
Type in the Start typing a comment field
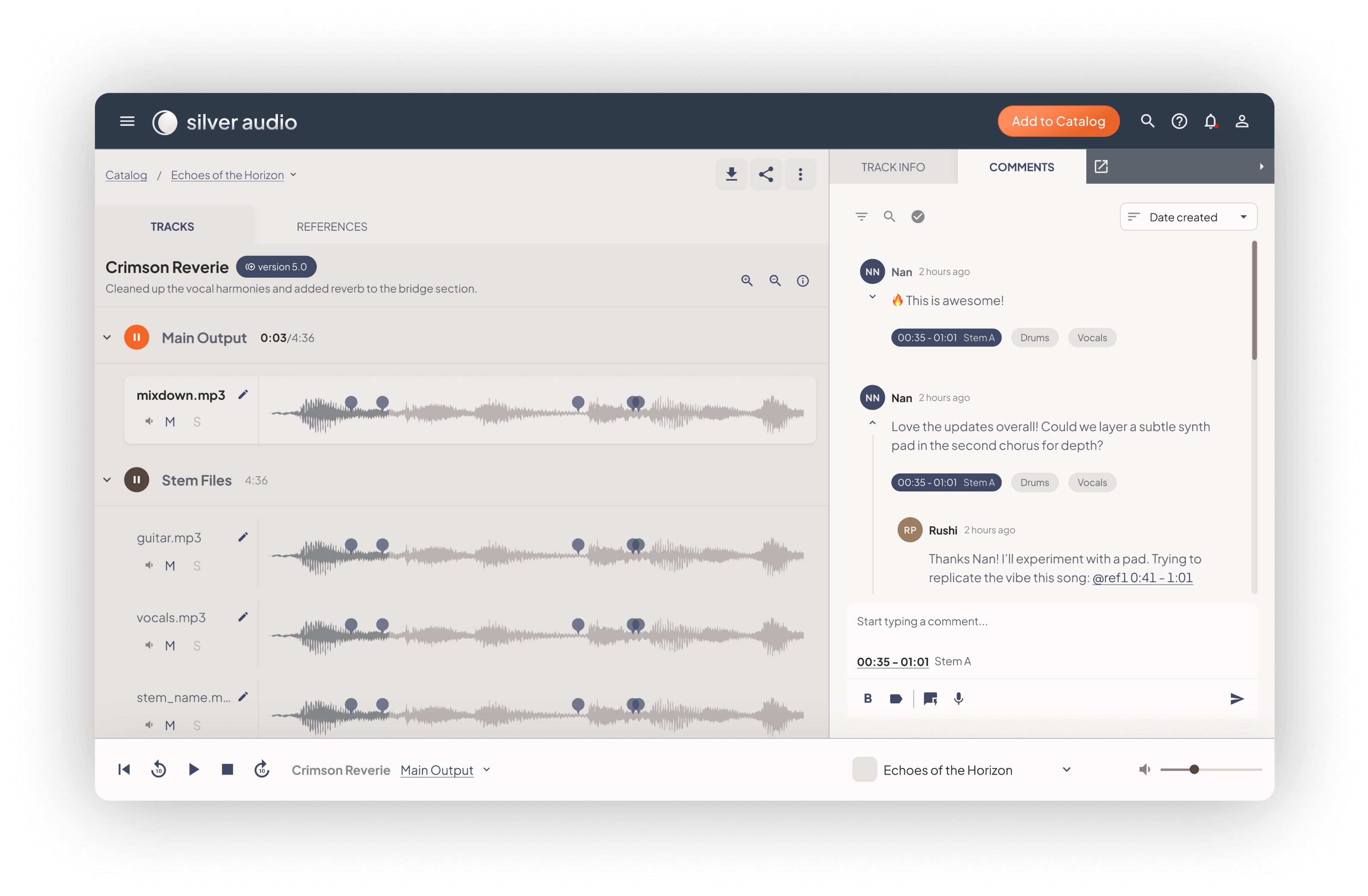click(x=1052, y=621)
